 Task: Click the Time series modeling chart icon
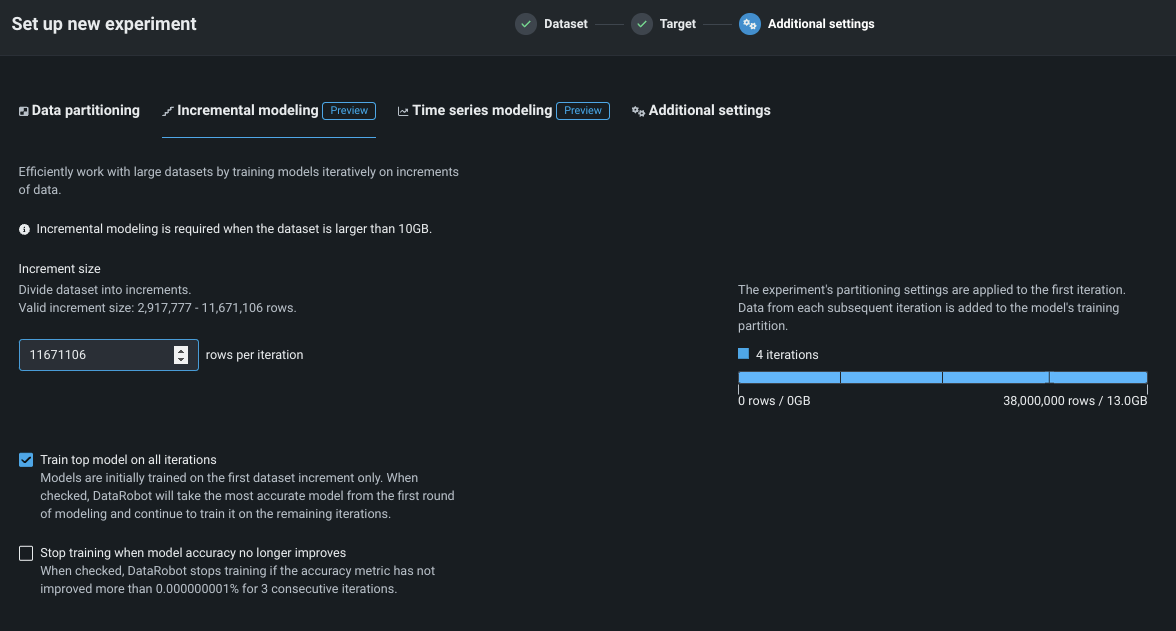(403, 111)
